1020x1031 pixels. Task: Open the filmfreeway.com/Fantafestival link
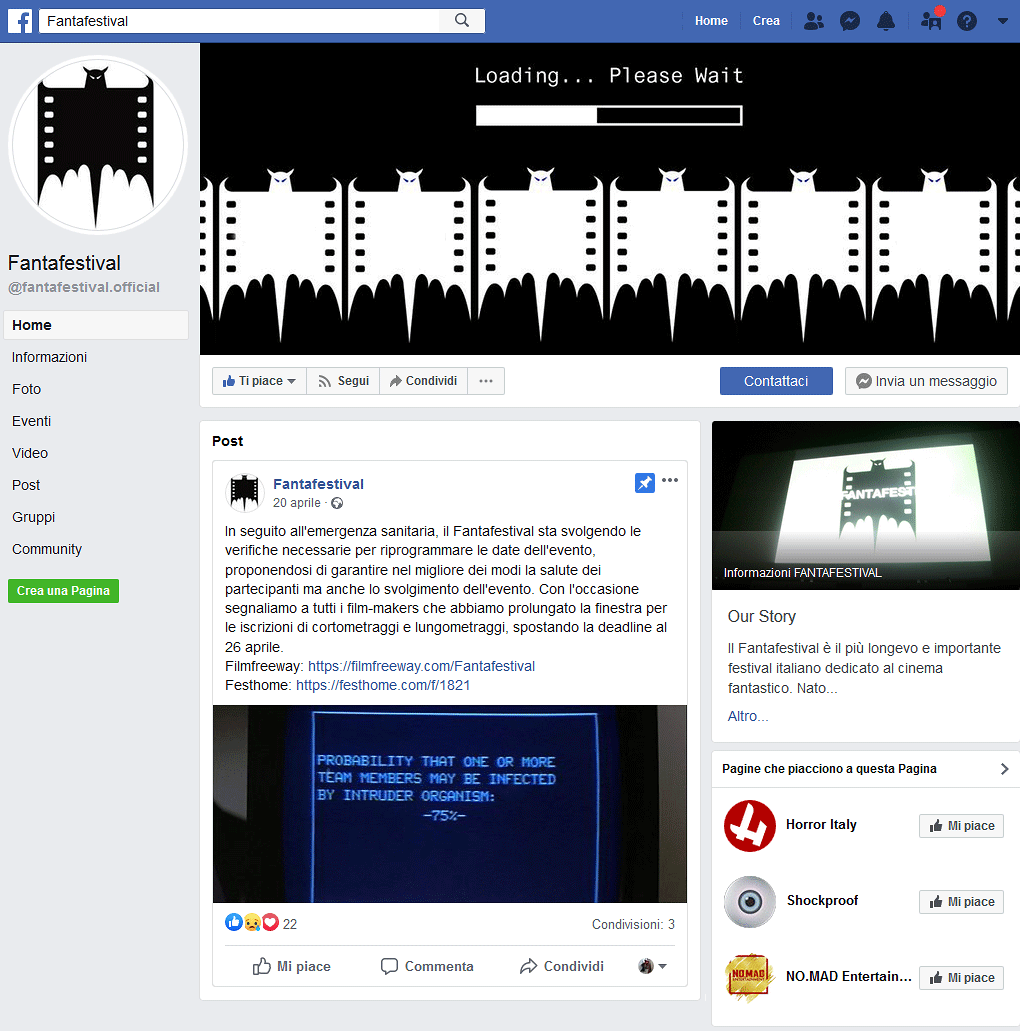(422, 666)
